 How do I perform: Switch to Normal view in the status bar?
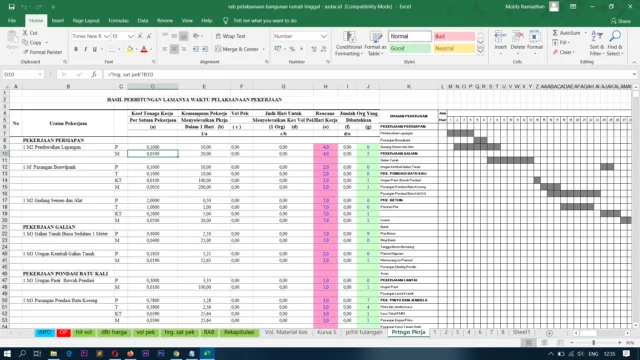point(529,343)
